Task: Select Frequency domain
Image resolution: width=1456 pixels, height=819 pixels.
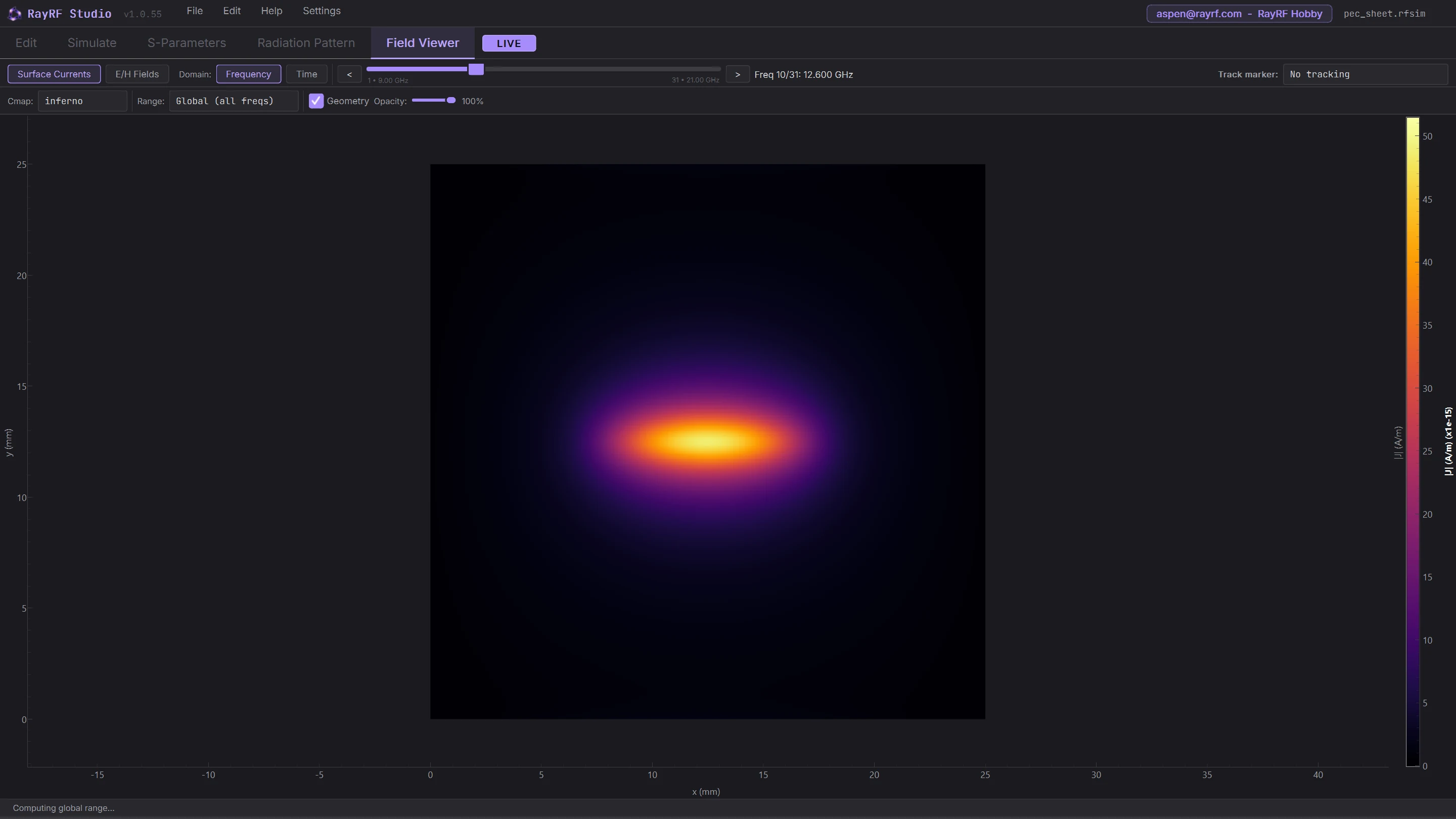Action: 249,74
